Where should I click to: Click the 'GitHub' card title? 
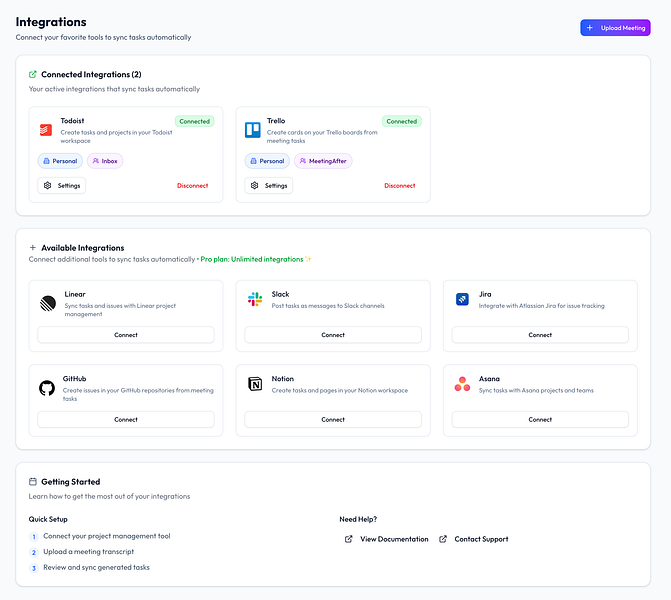[x=74, y=379]
